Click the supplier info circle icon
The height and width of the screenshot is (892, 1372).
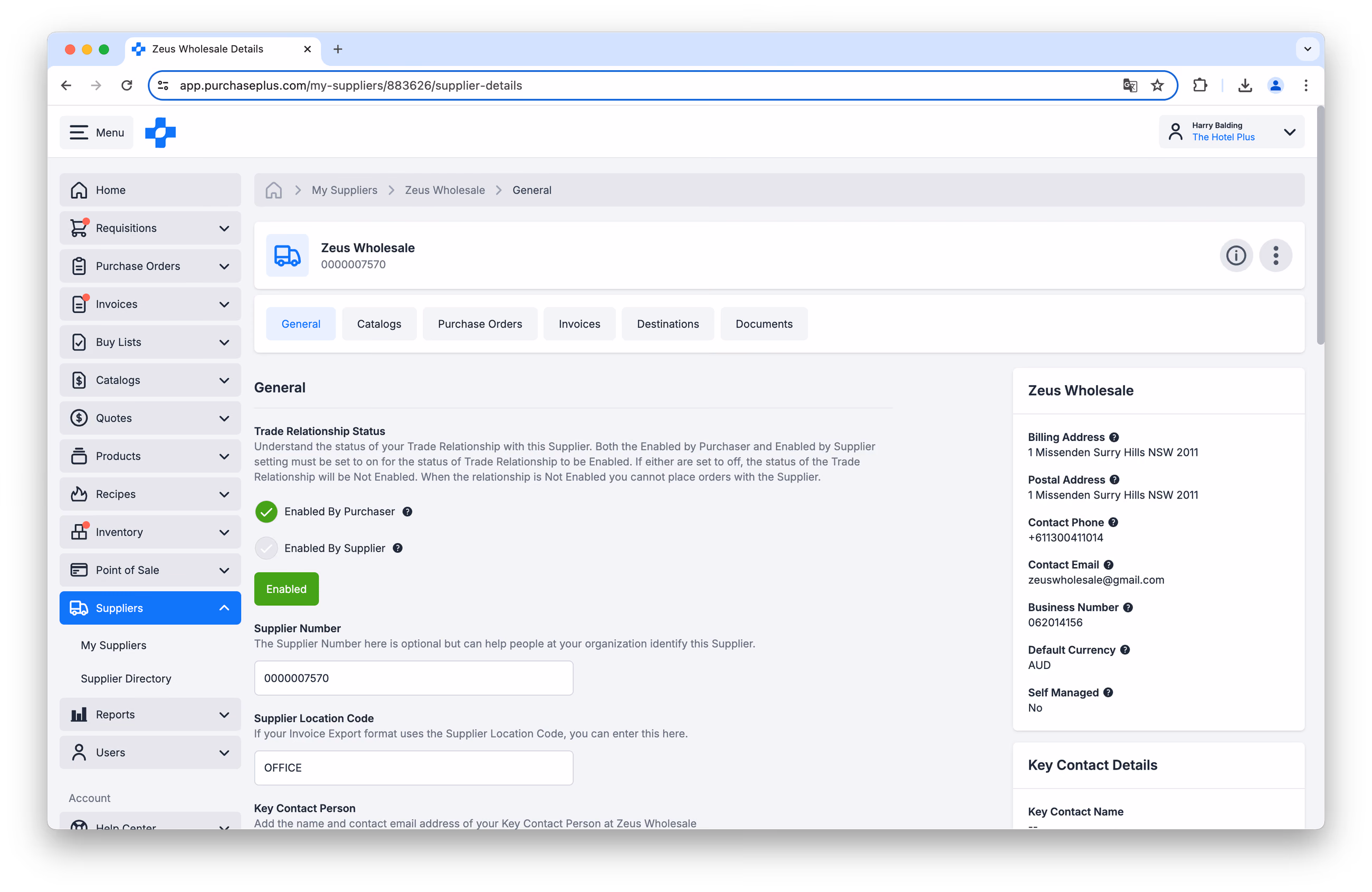1236,255
